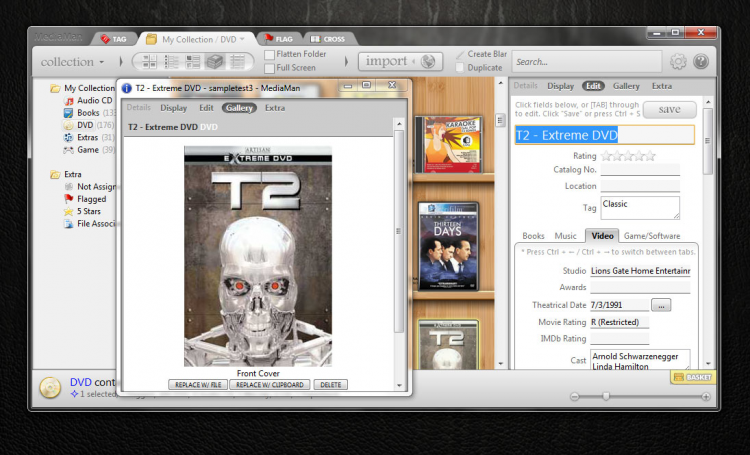Switch to Books field tab
Screen dimensions: 750x455
pyautogui.click(x=533, y=236)
